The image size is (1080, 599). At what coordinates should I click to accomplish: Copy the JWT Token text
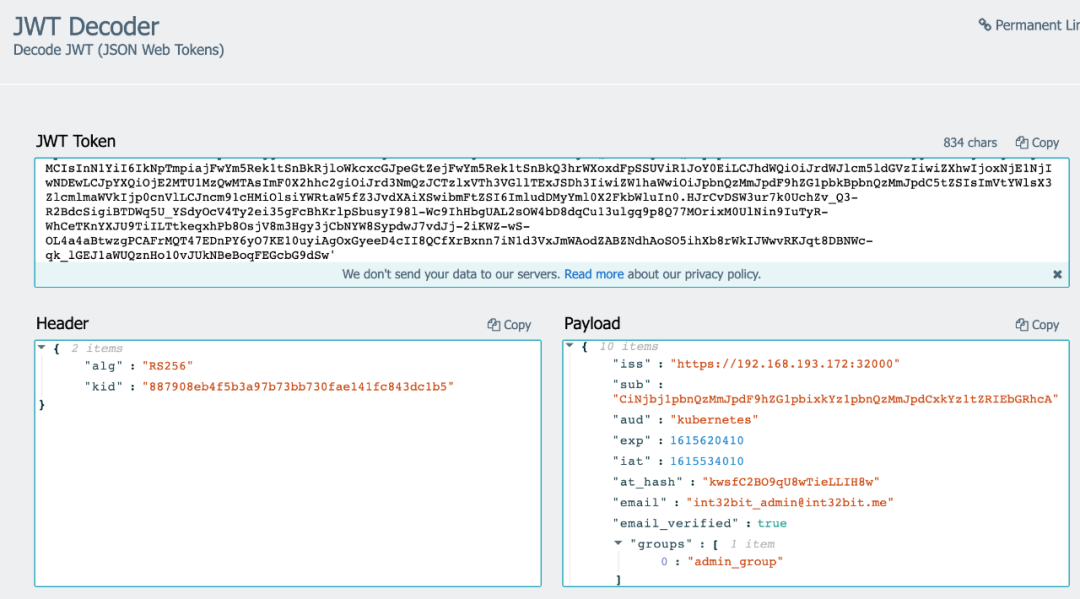[x=1037, y=143]
